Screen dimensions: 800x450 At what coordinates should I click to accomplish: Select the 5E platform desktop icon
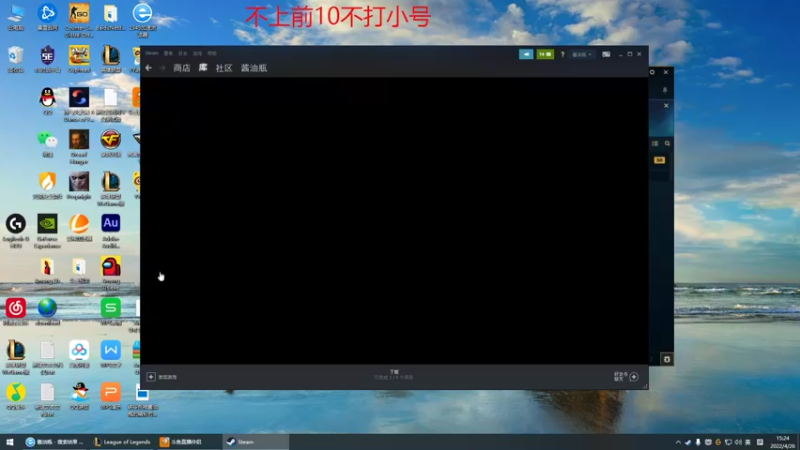click(47, 59)
